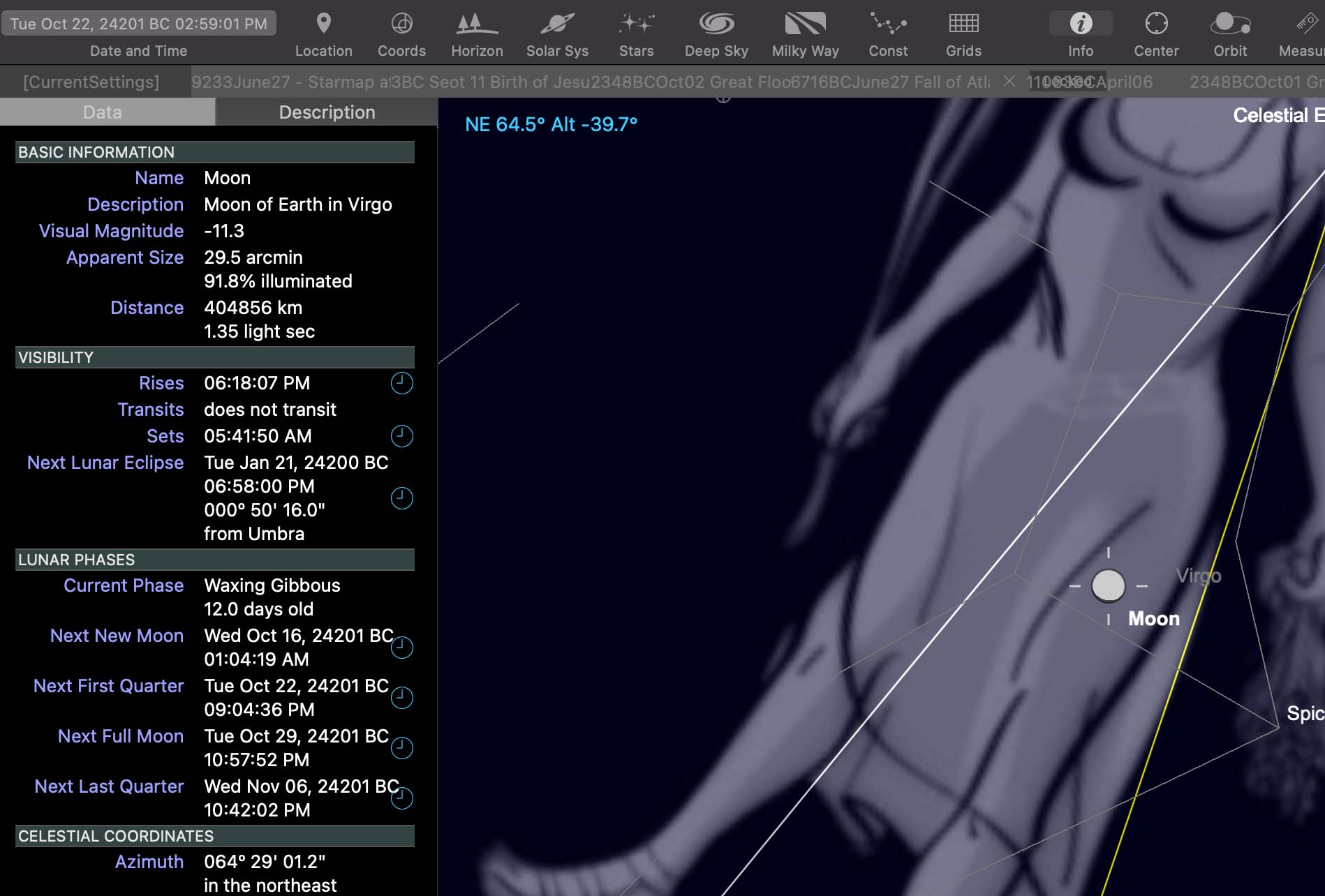Screen dimensions: 1325x896
Task: Toggle the Info panel icon
Action: click(1081, 24)
